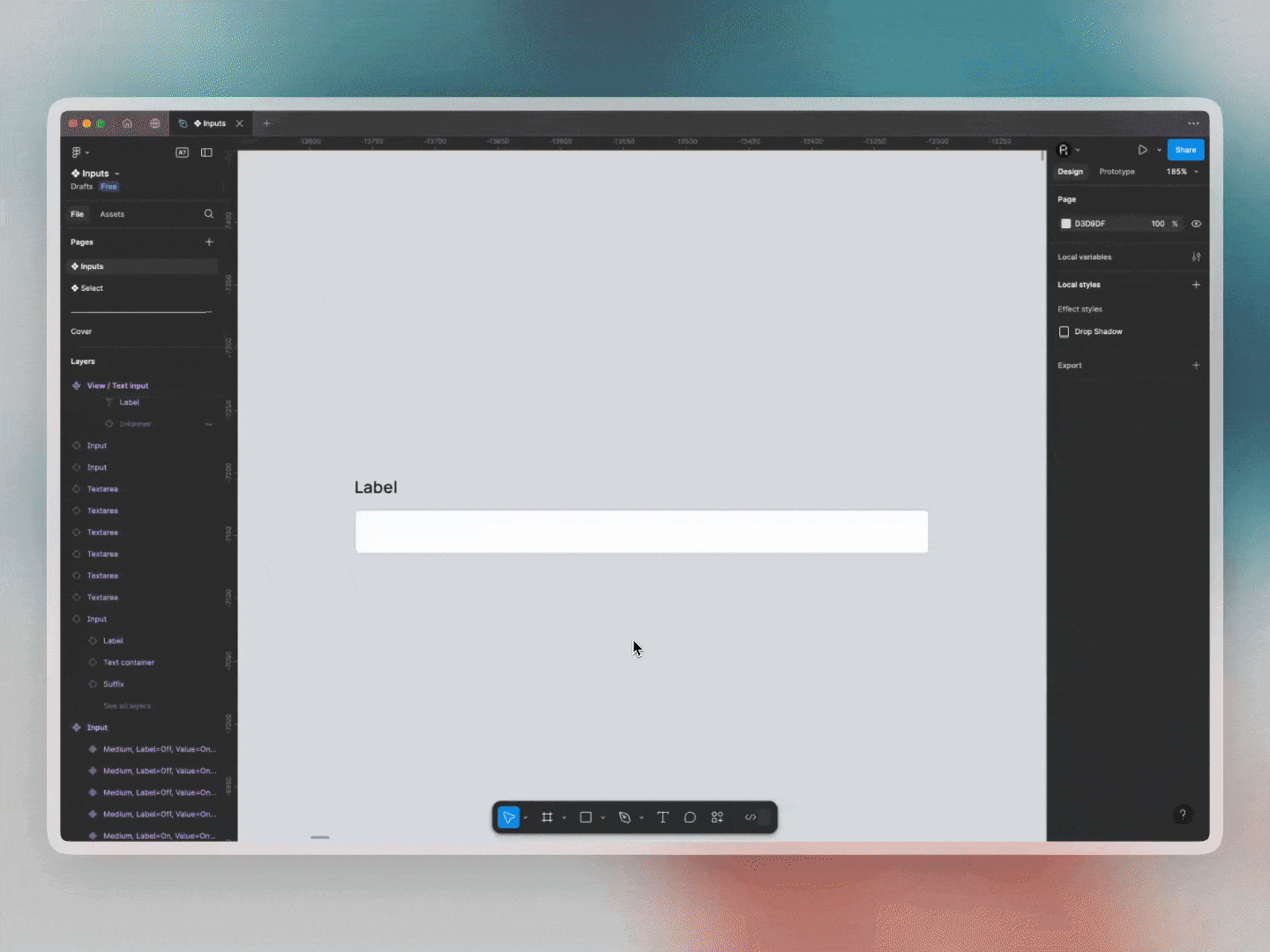Image resolution: width=1270 pixels, height=952 pixels.
Task: Open the Inputs file name dropdown
Action: (117, 173)
